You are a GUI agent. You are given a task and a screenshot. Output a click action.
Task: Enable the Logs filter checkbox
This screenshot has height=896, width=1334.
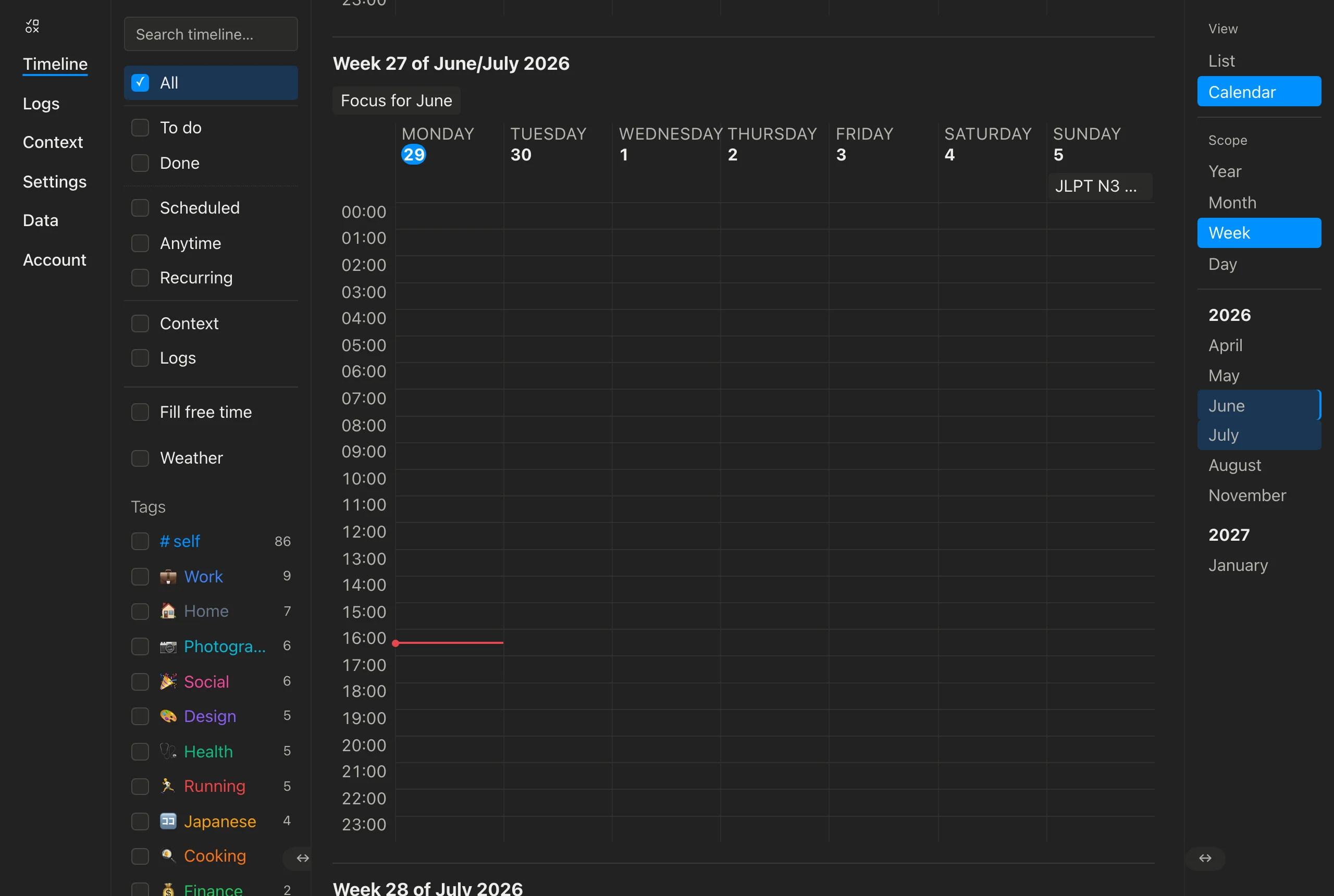[140, 358]
